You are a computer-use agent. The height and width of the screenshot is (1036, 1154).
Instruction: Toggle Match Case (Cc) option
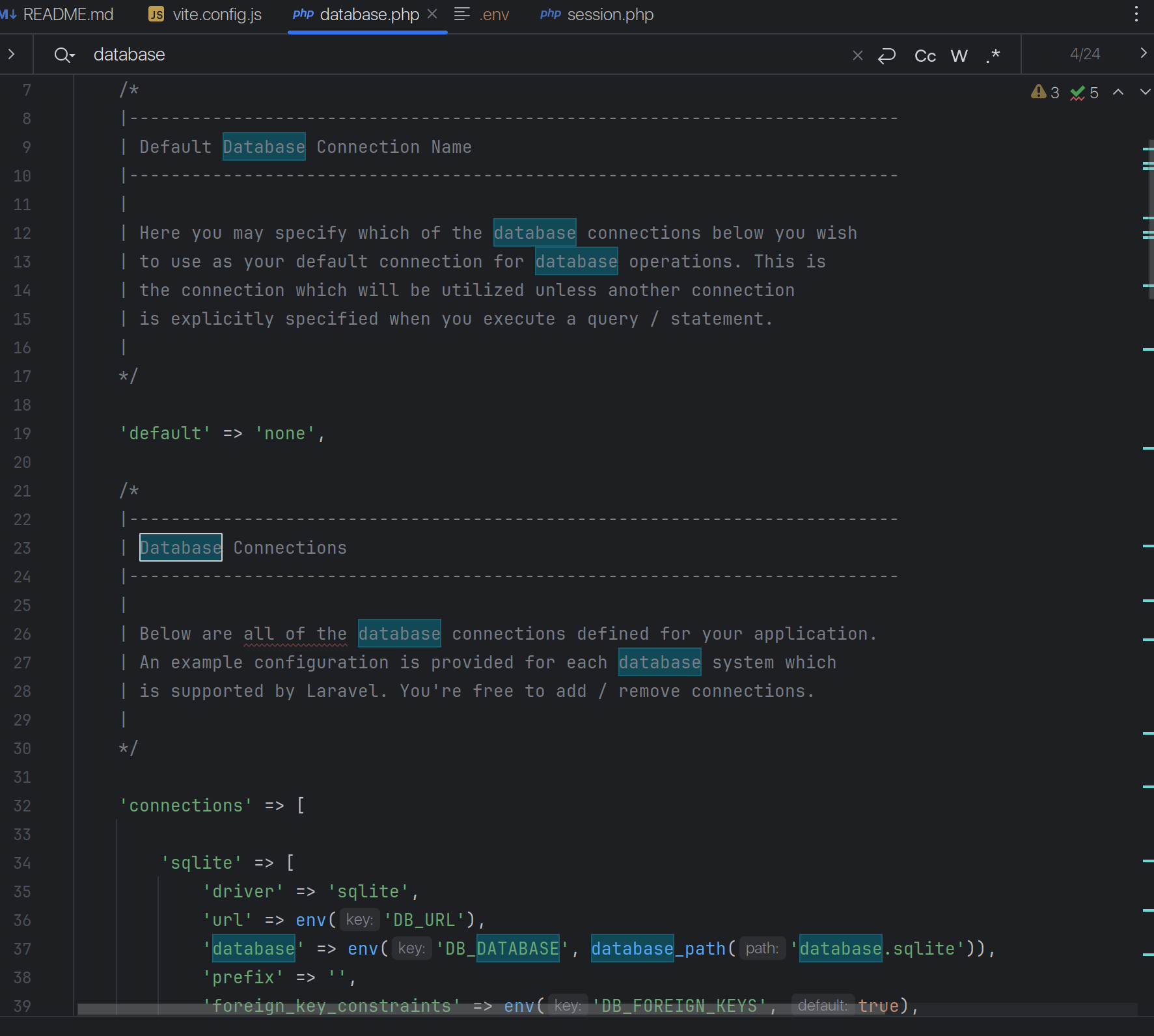[x=925, y=55]
